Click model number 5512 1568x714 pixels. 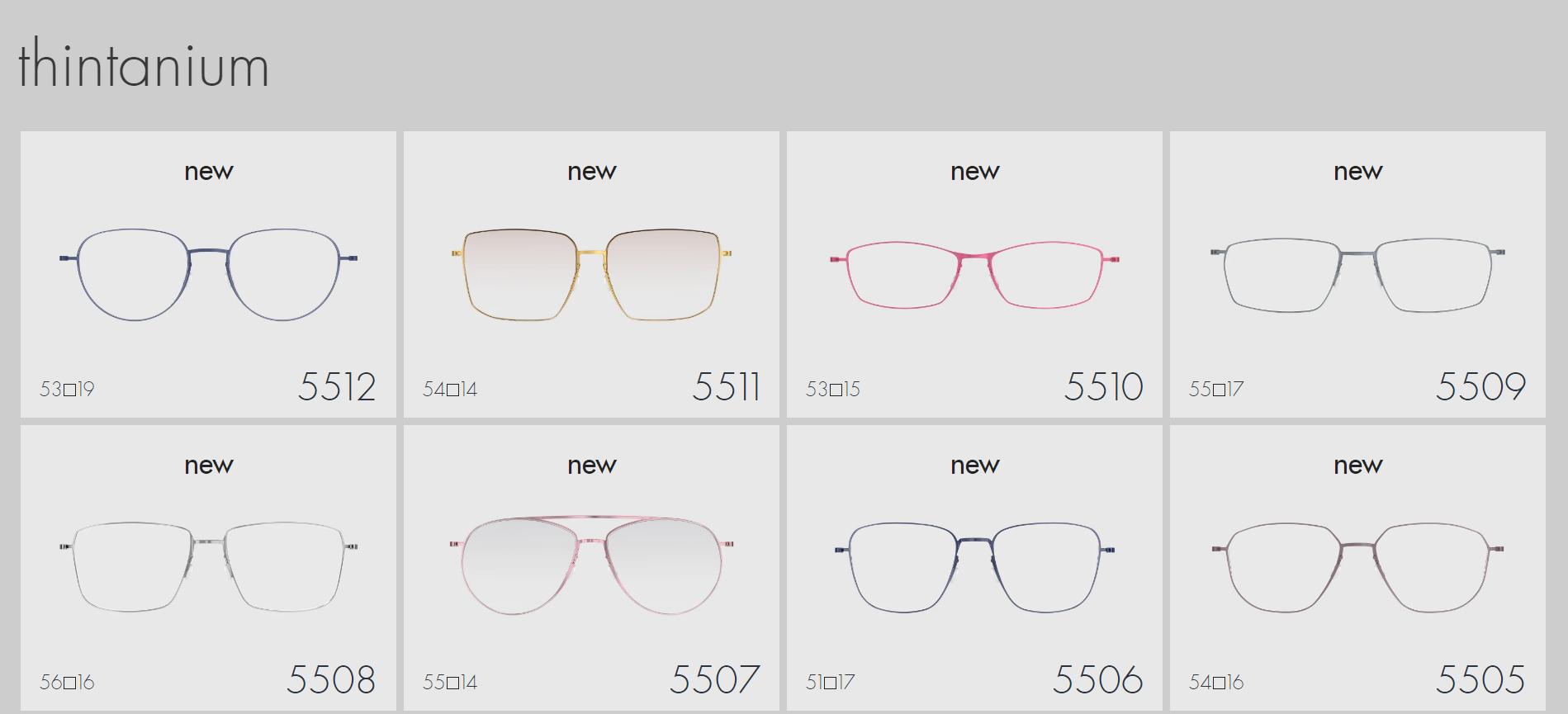point(337,386)
